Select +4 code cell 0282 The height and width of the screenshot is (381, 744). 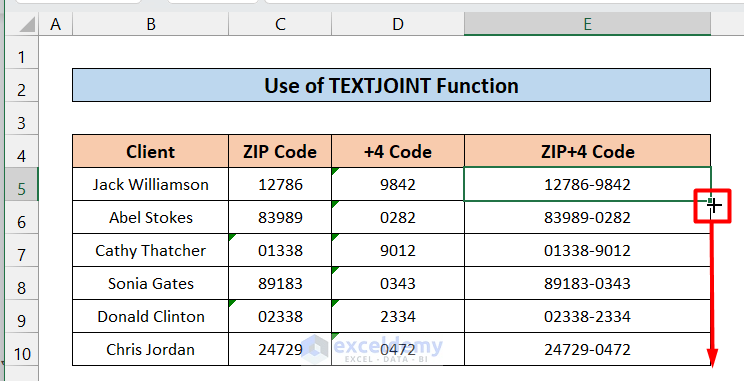[398, 217]
